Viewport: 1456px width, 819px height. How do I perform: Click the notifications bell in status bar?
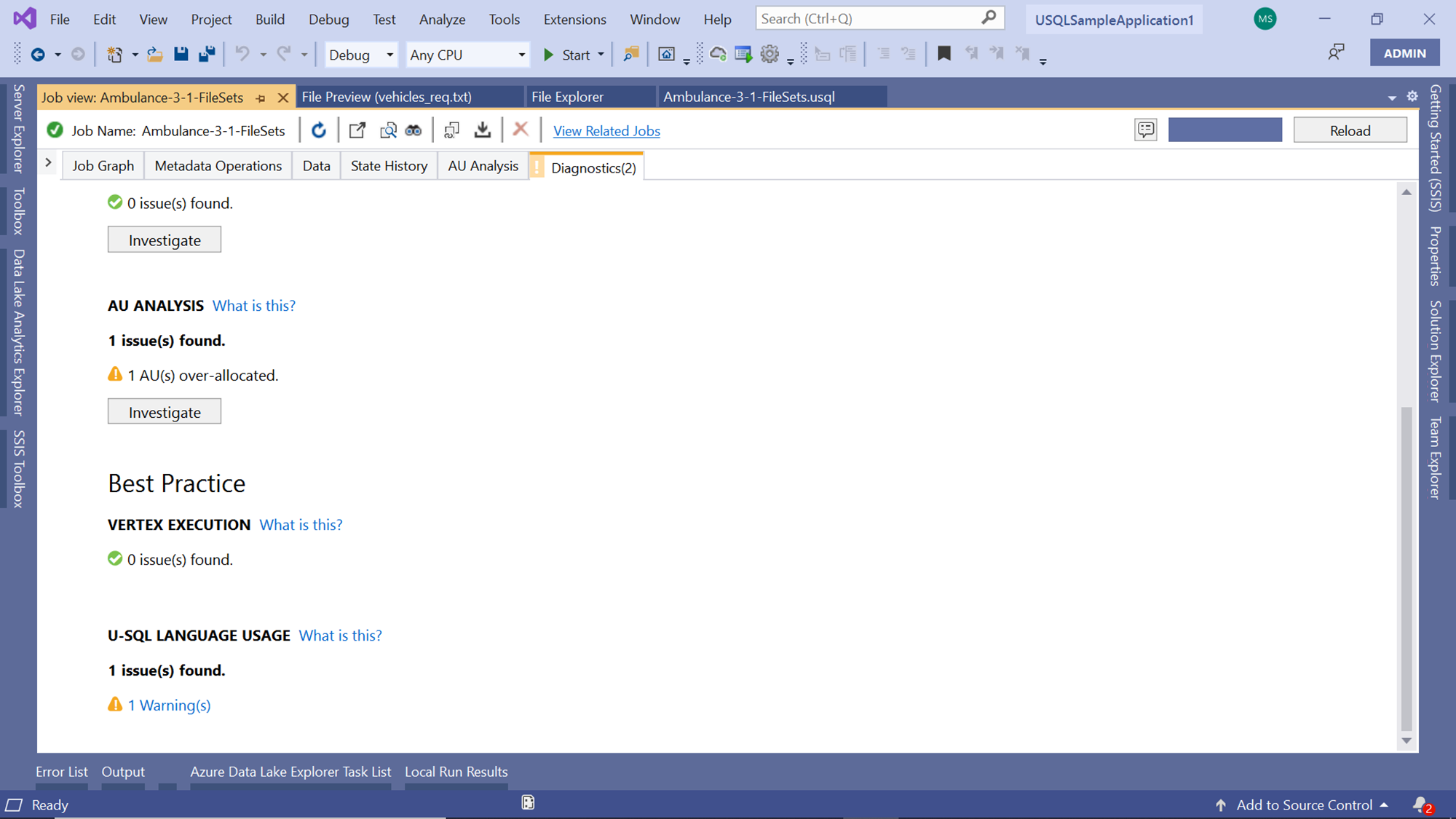(1420, 804)
